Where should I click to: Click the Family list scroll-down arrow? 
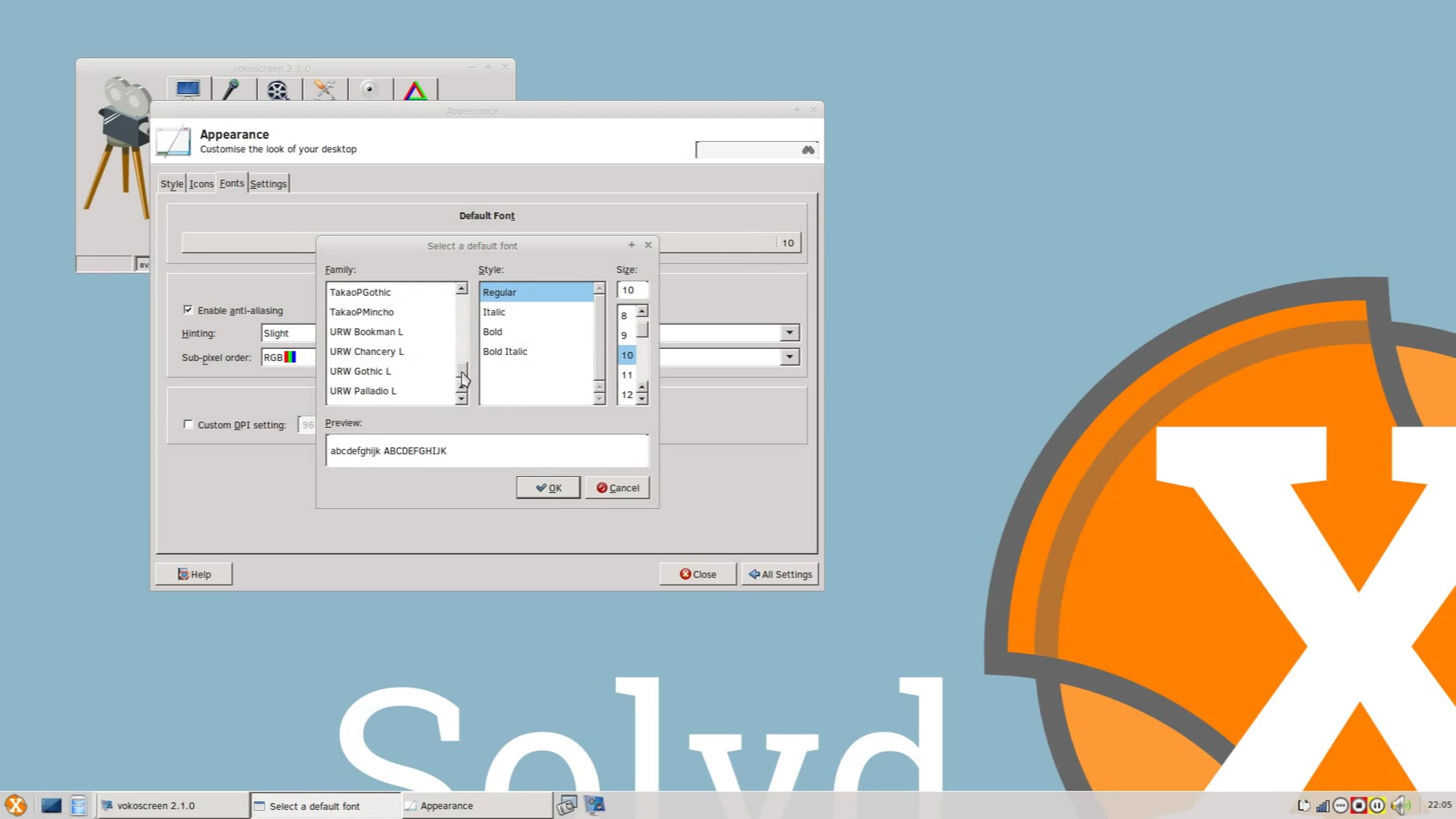point(462,399)
